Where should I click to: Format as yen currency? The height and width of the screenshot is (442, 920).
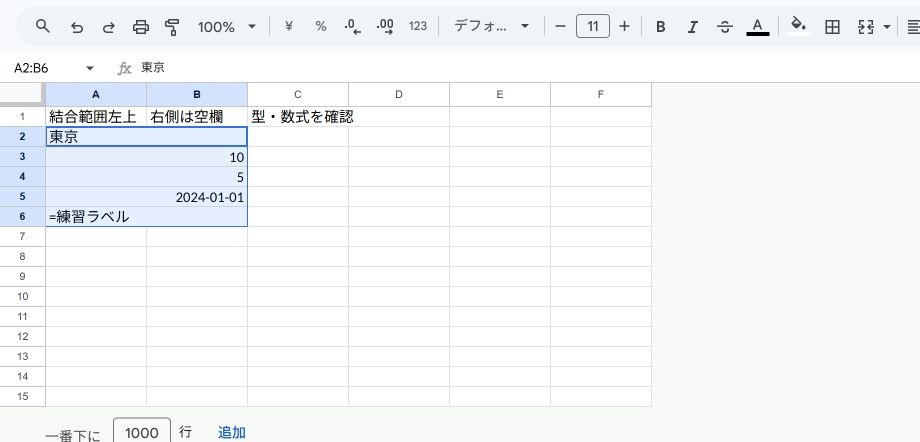click(x=288, y=26)
